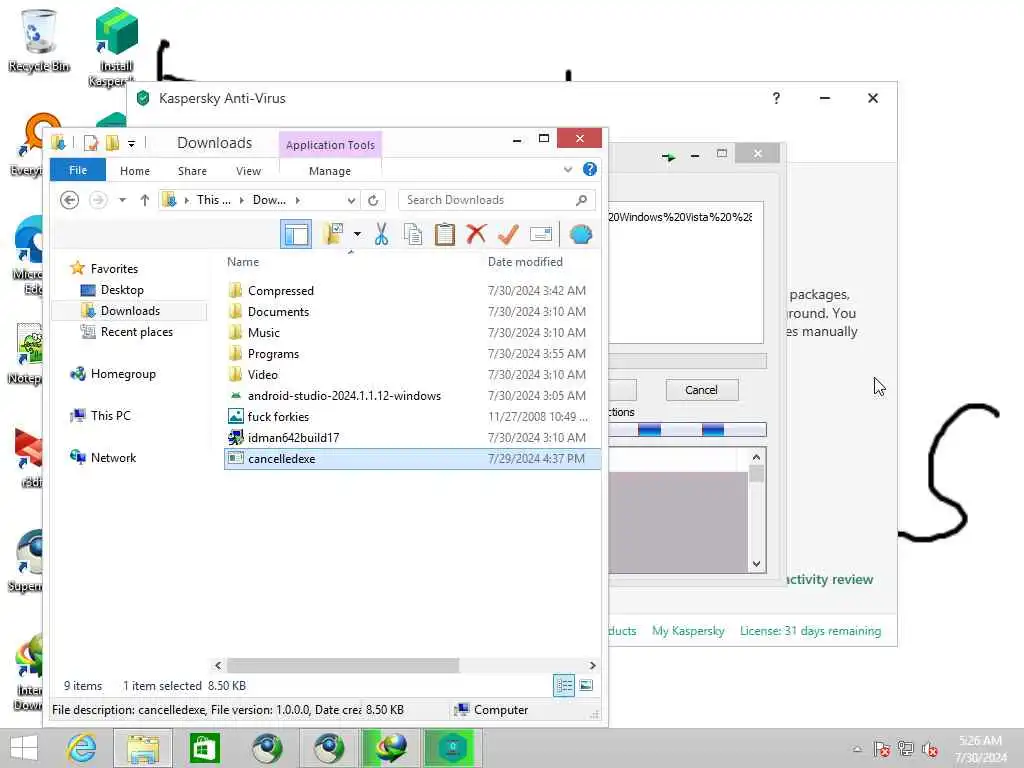The image size is (1024, 768).
Task: Click the orange checkmark Properties icon
Action: [508, 234]
